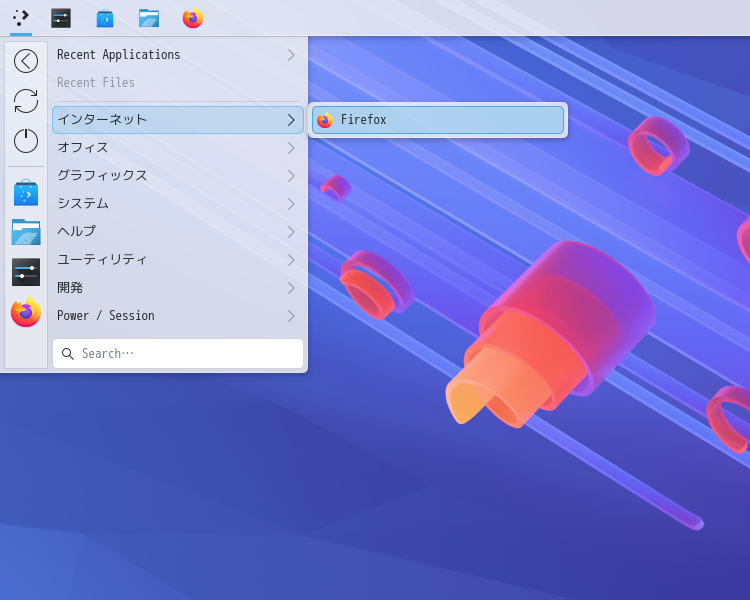The height and width of the screenshot is (600, 750).
Task: Launch Firefox from the top panel
Action: click(193, 18)
